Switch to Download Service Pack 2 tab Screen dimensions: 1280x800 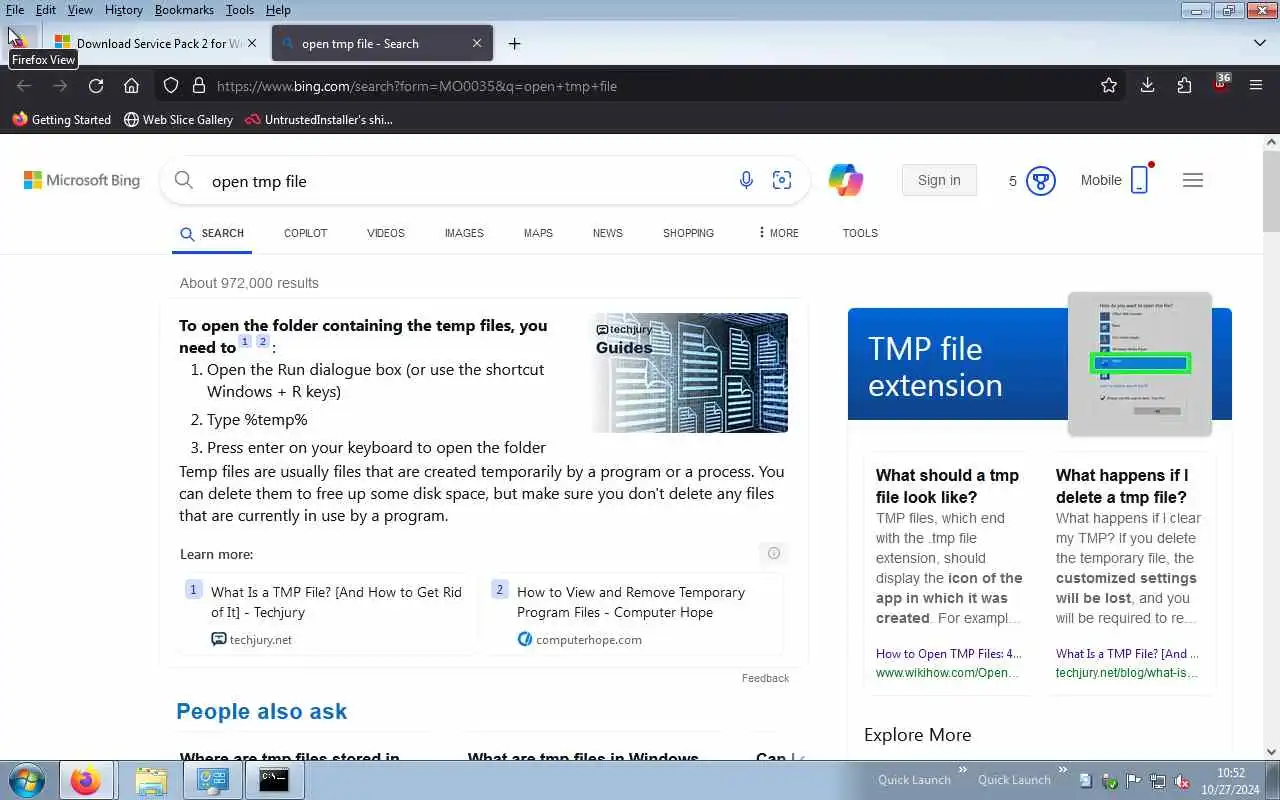154,43
